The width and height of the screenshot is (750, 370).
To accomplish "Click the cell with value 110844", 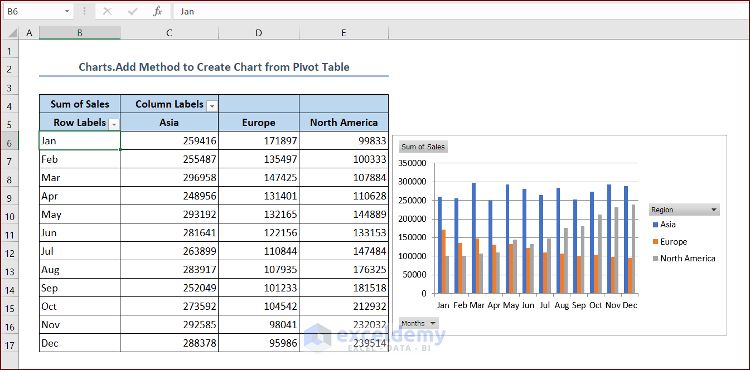I will point(259,251).
